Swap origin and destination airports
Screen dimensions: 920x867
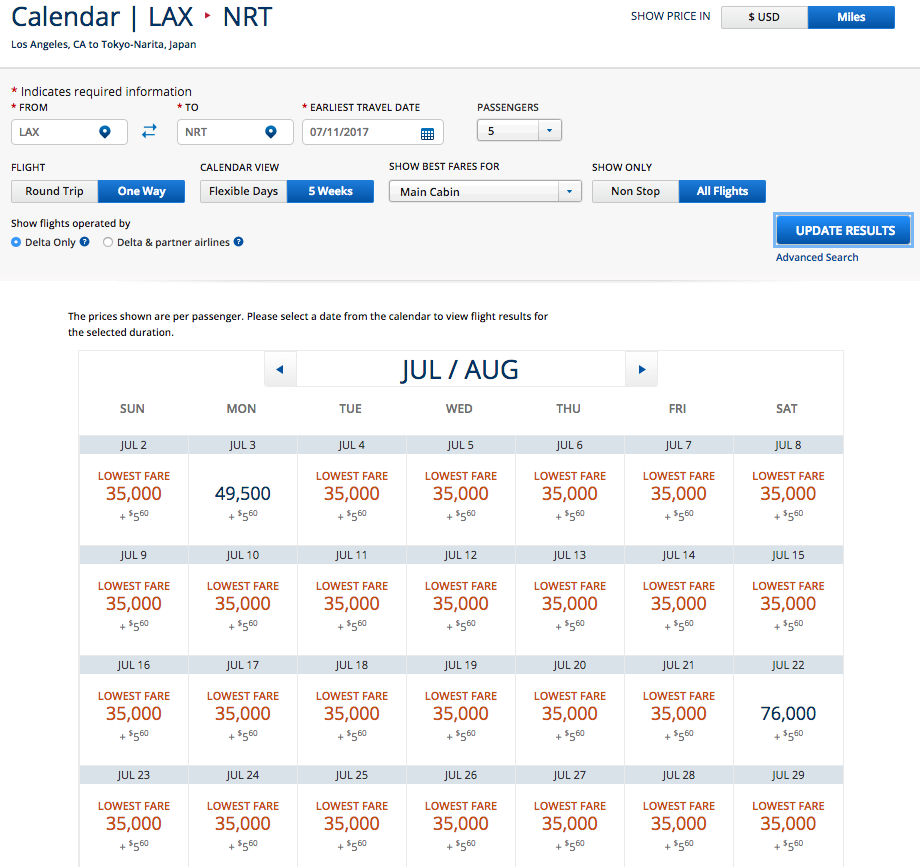(x=149, y=131)
